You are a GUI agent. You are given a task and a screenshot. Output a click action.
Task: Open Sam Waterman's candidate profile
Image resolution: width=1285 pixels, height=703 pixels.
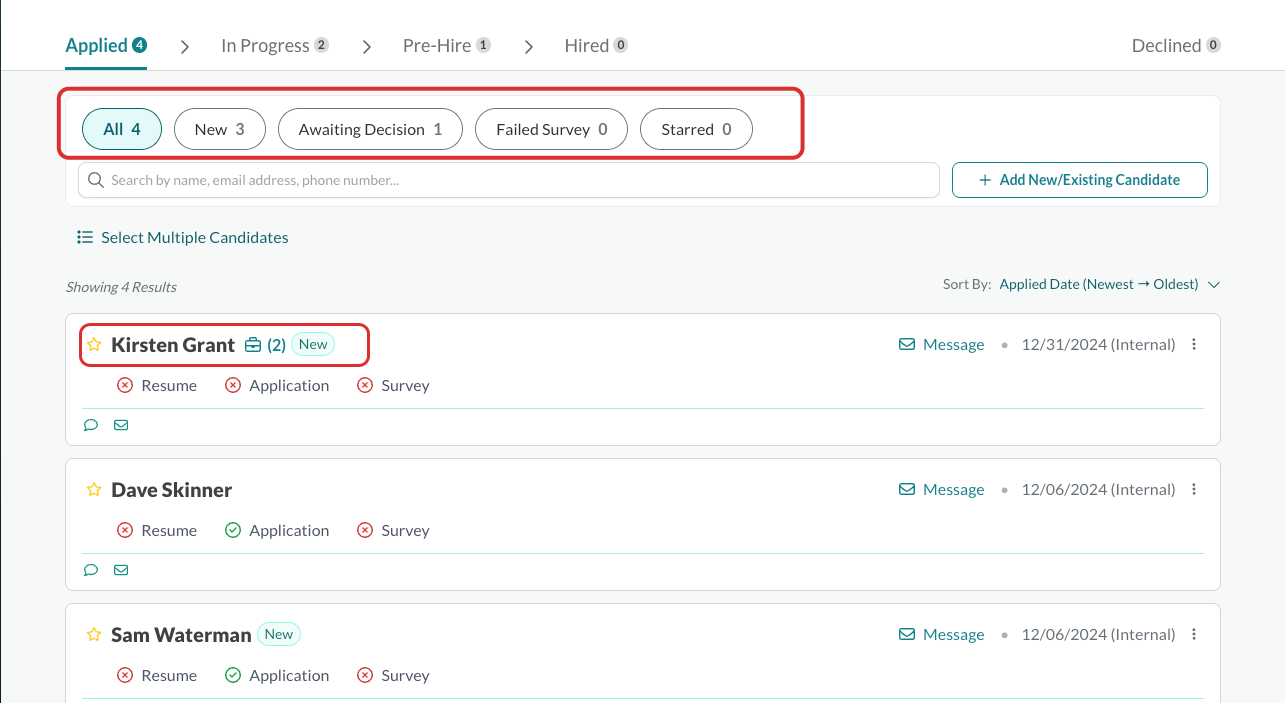[181, 635]
